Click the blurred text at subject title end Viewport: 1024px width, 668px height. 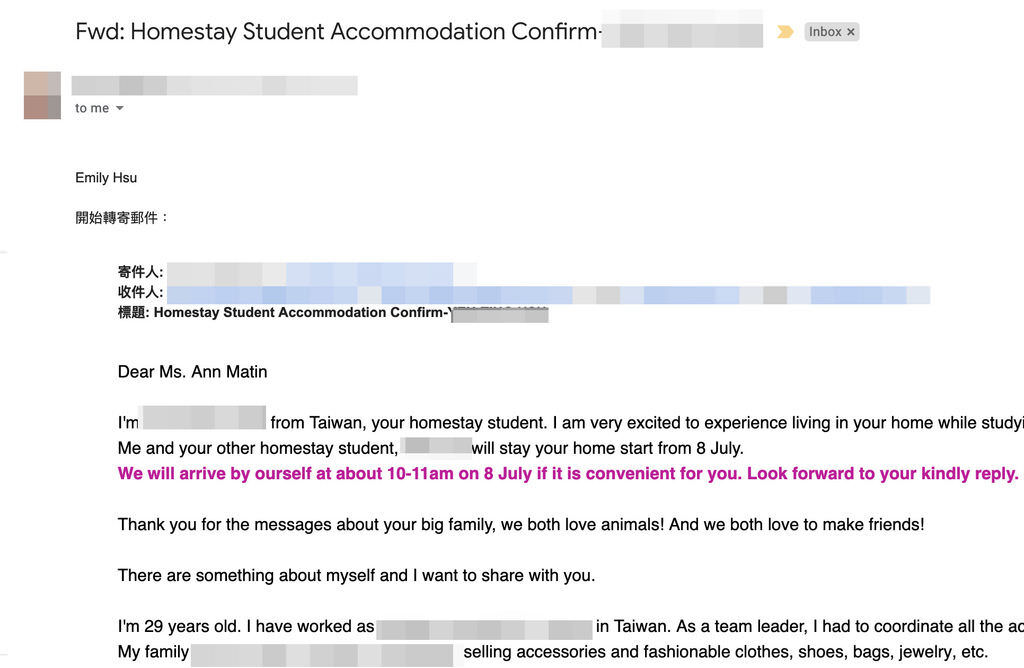coord(682,31)
